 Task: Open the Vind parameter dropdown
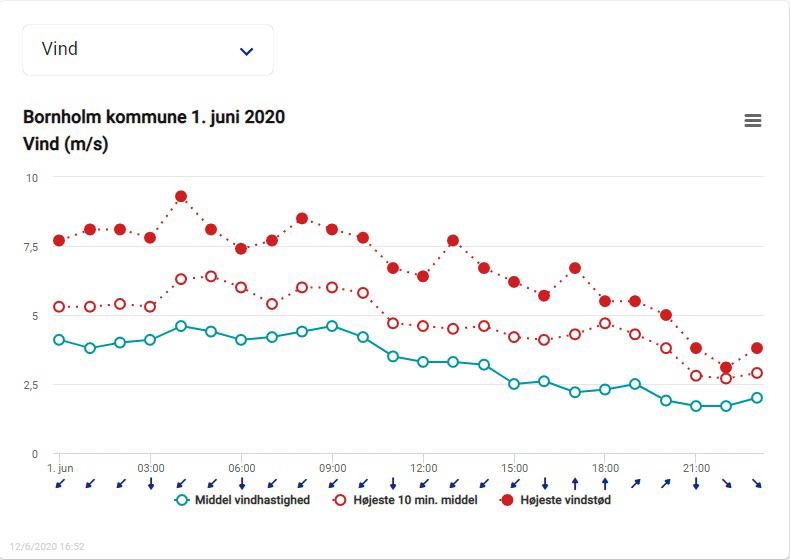point(147,50)
